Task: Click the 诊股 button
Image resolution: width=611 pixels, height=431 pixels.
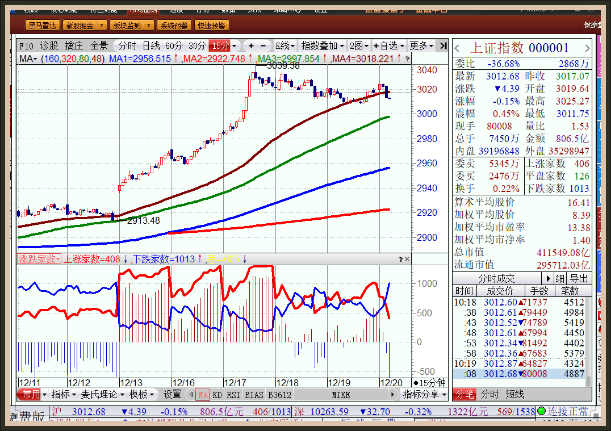Action: pyautogui.click(x=49, y=46)
